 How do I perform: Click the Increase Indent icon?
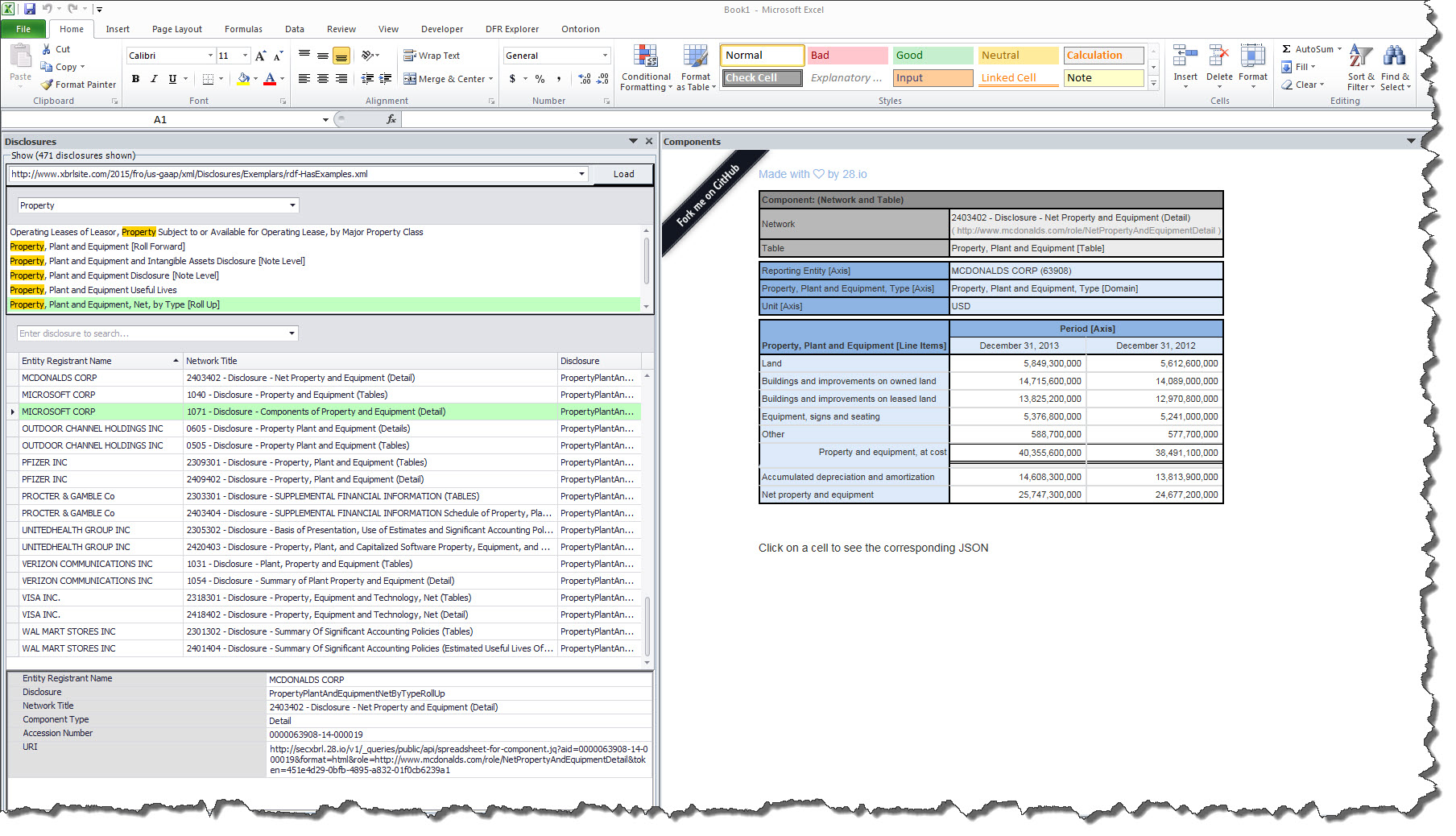[386, 79]
